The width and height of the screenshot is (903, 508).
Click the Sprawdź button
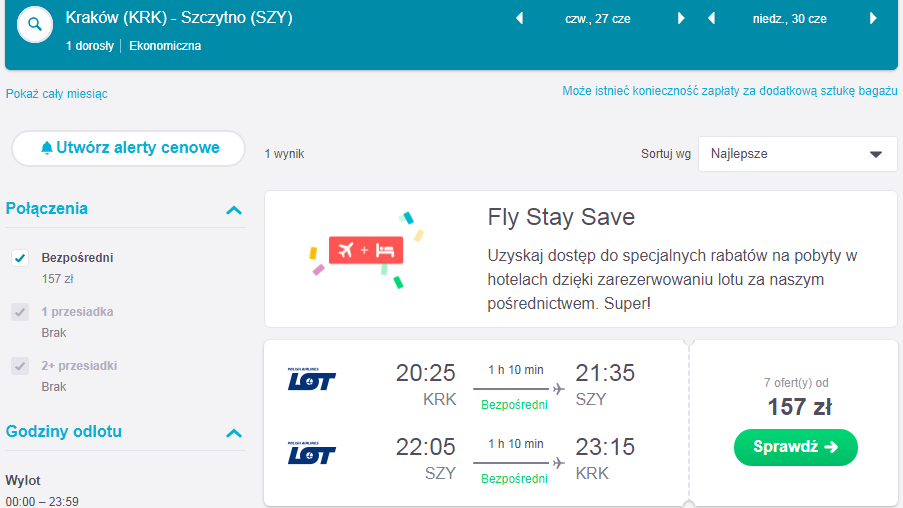tap(795, 447)
